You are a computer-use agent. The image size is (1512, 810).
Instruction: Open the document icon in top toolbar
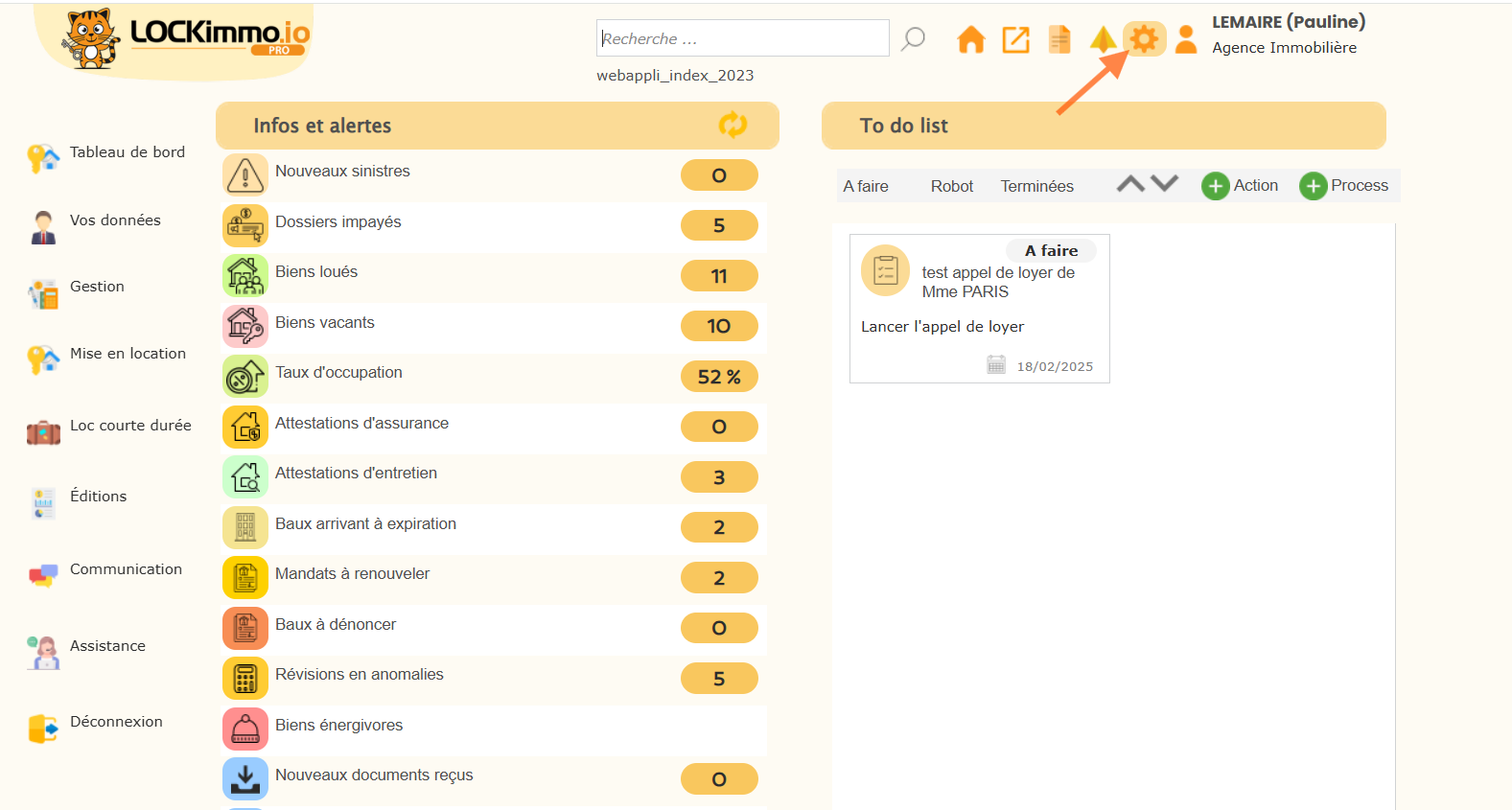[1059, 39]
